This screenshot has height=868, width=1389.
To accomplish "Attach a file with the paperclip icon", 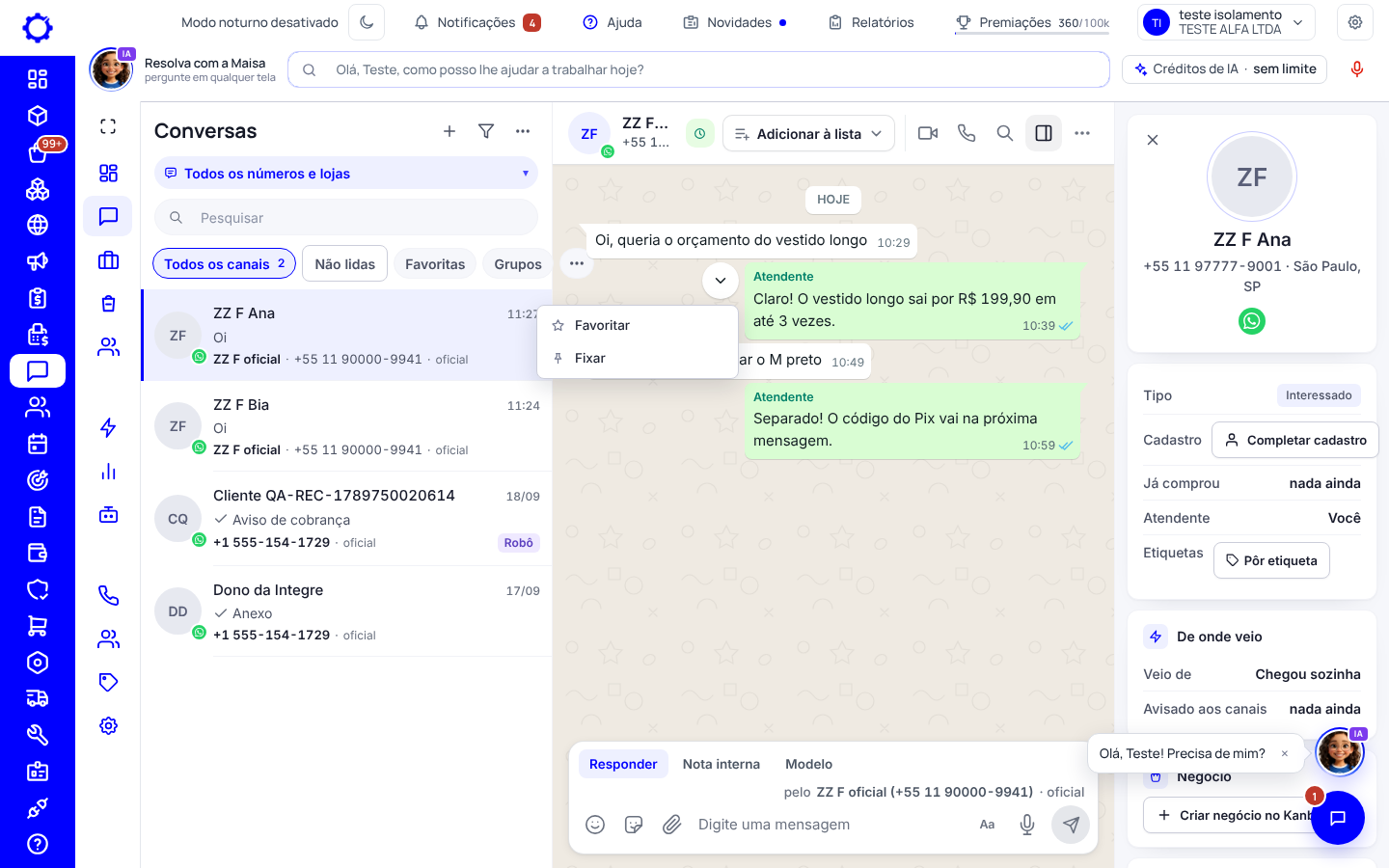I will (672, 825).
